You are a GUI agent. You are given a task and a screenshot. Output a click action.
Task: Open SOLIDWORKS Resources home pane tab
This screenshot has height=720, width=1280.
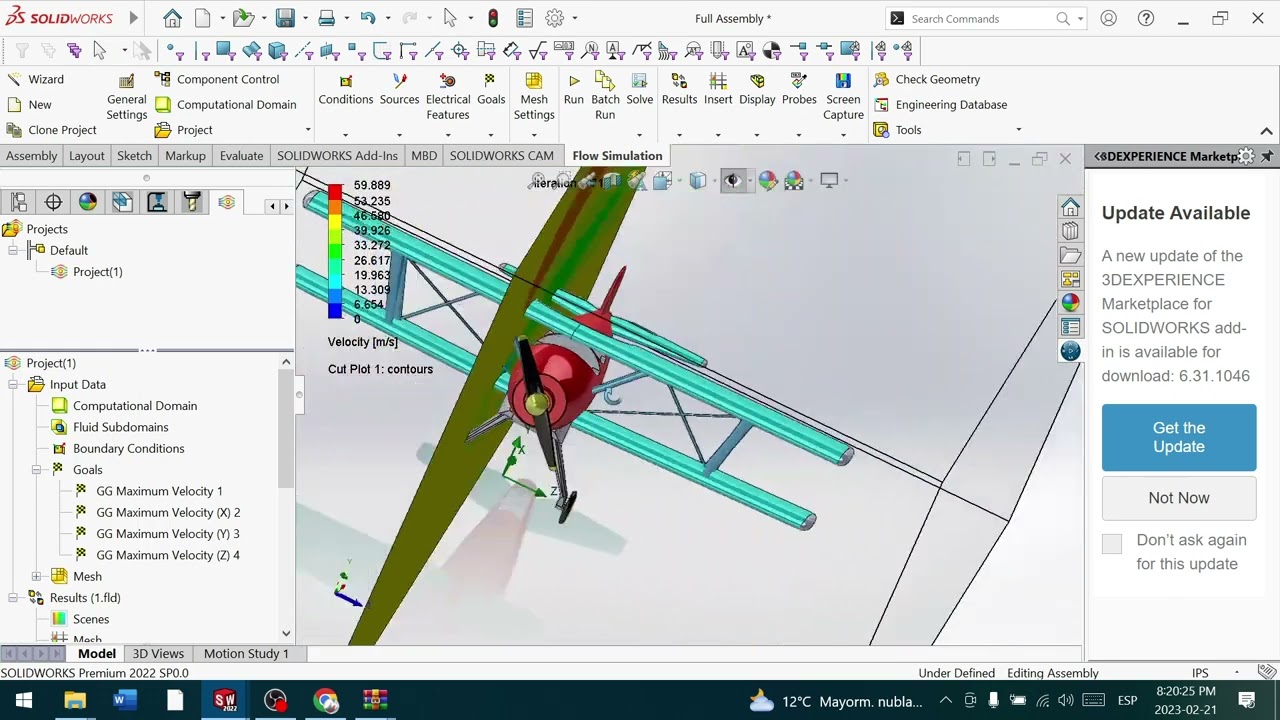[1070, 207]
